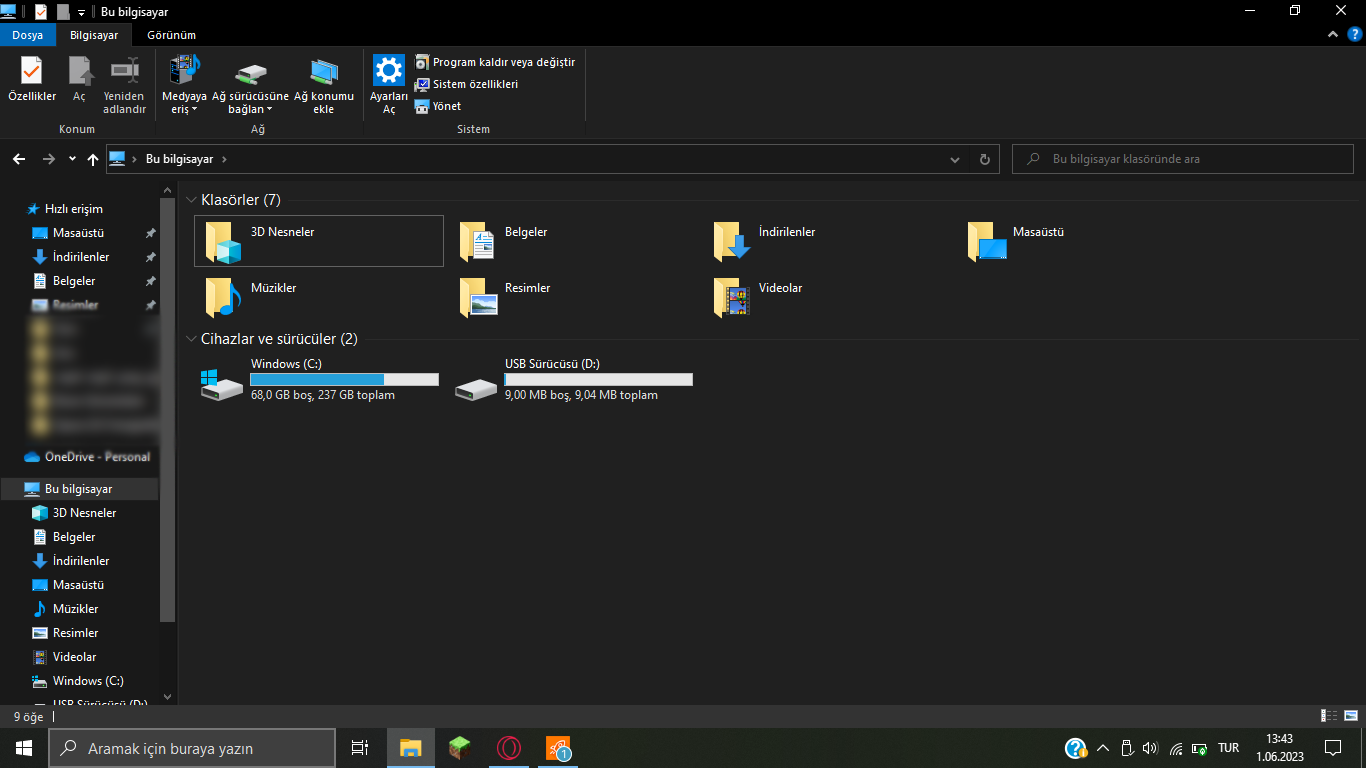Choose Yeniden adlandır in the ribbon
This screenshot has width=1366, height=768.
[x=125, y=85]
